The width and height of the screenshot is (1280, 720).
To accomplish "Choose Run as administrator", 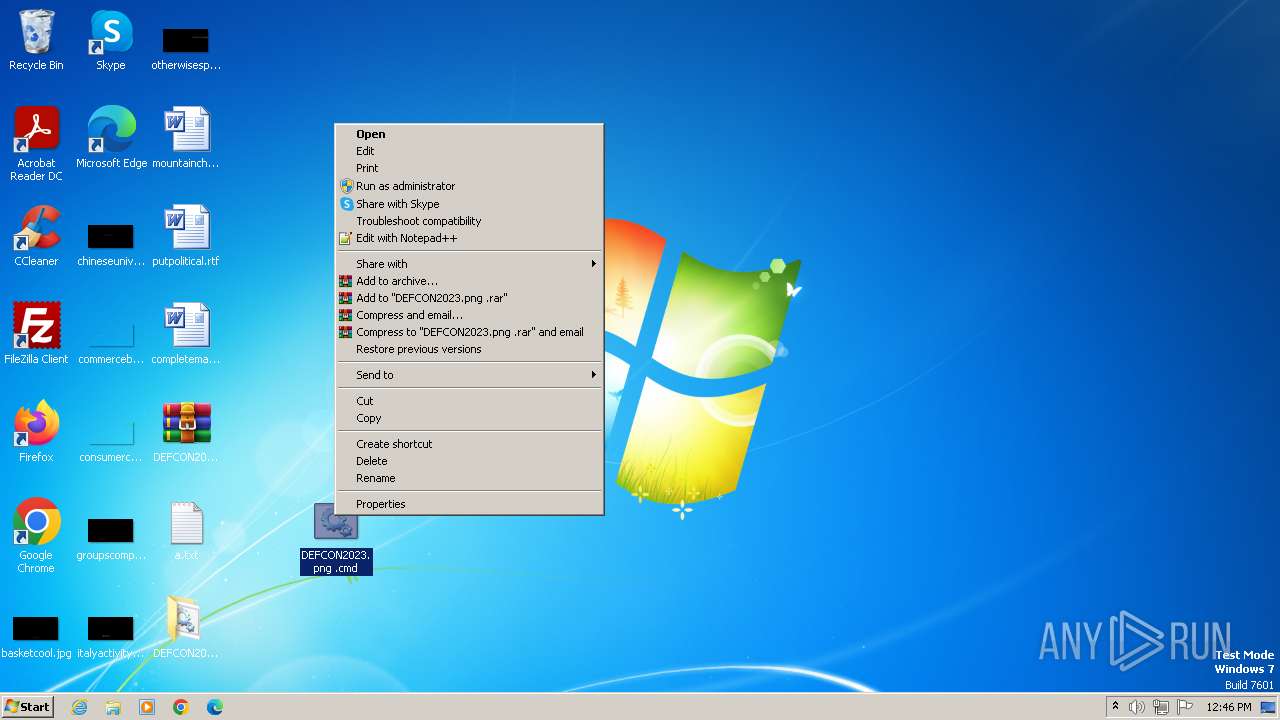I will (469, 186).
